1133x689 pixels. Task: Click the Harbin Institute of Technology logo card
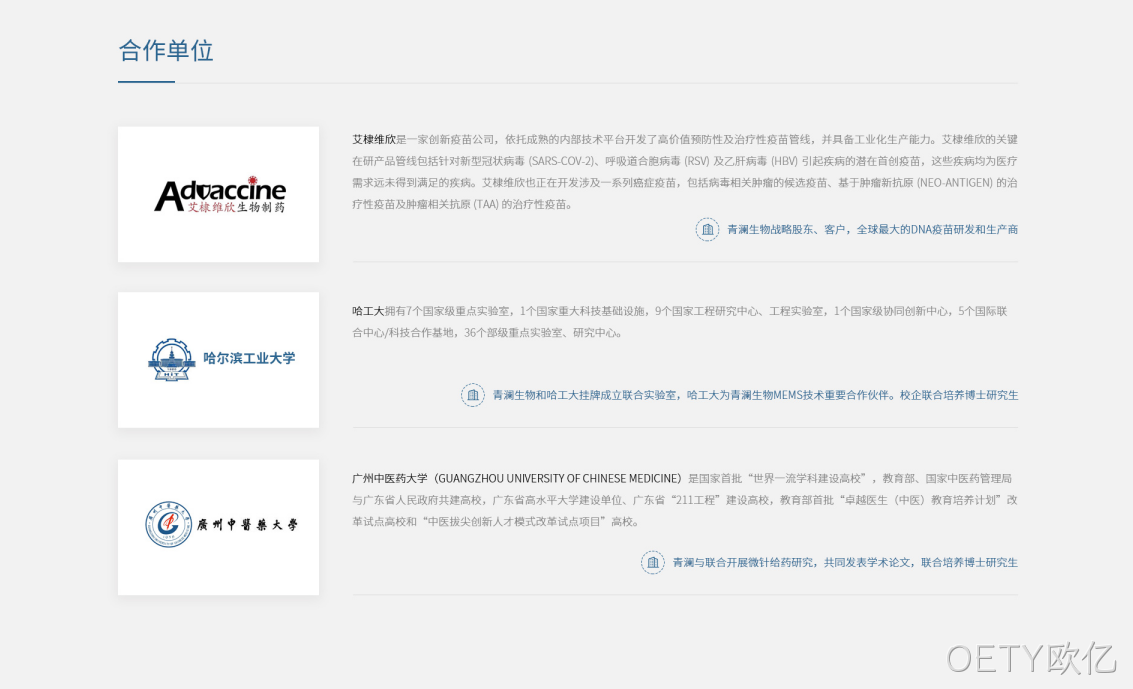tap(218, 360)
